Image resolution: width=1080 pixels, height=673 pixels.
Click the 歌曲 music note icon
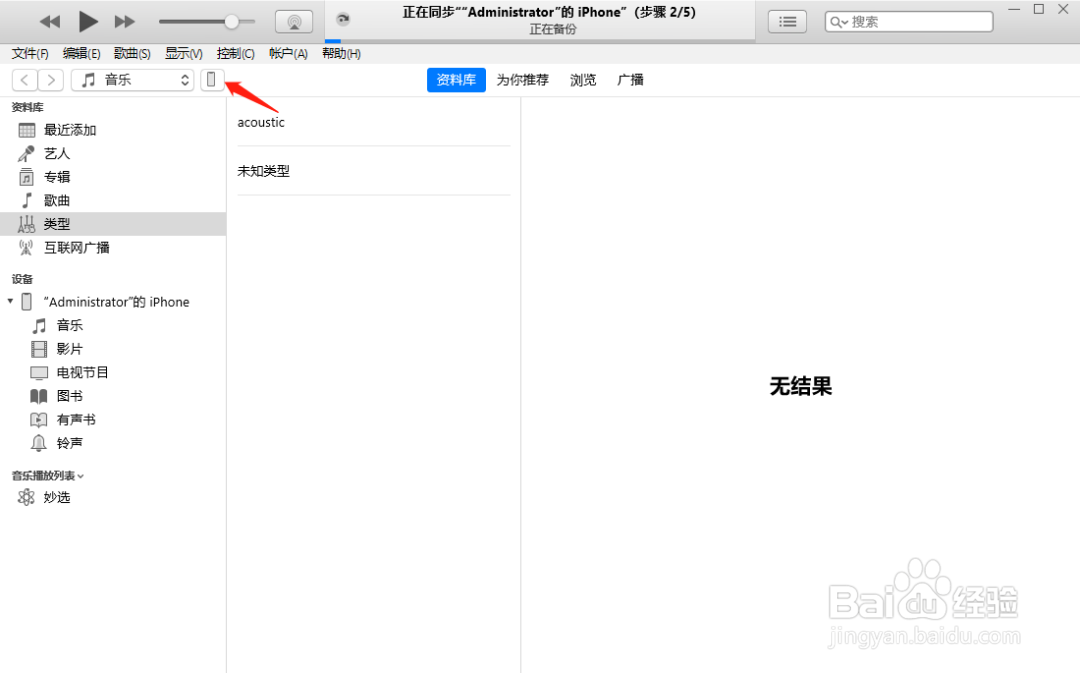(x=26, y=200)
